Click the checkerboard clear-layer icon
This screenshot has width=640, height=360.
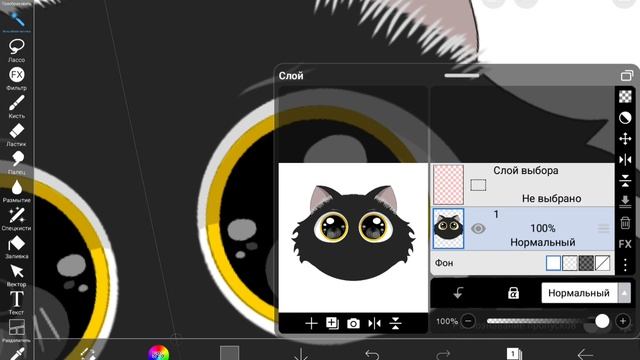tap(625, 96)
